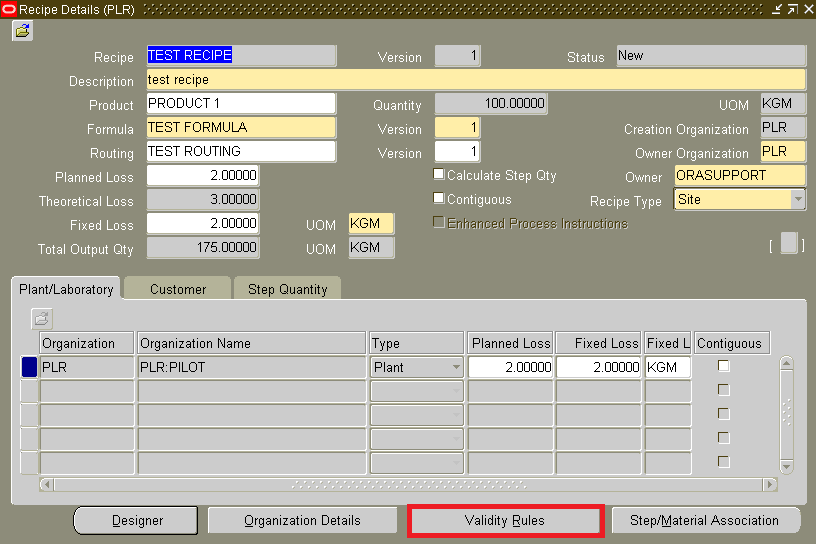This screenshot has width=816, height=544.
Task: Select the PLR row indicator
Action: point(29,367)
